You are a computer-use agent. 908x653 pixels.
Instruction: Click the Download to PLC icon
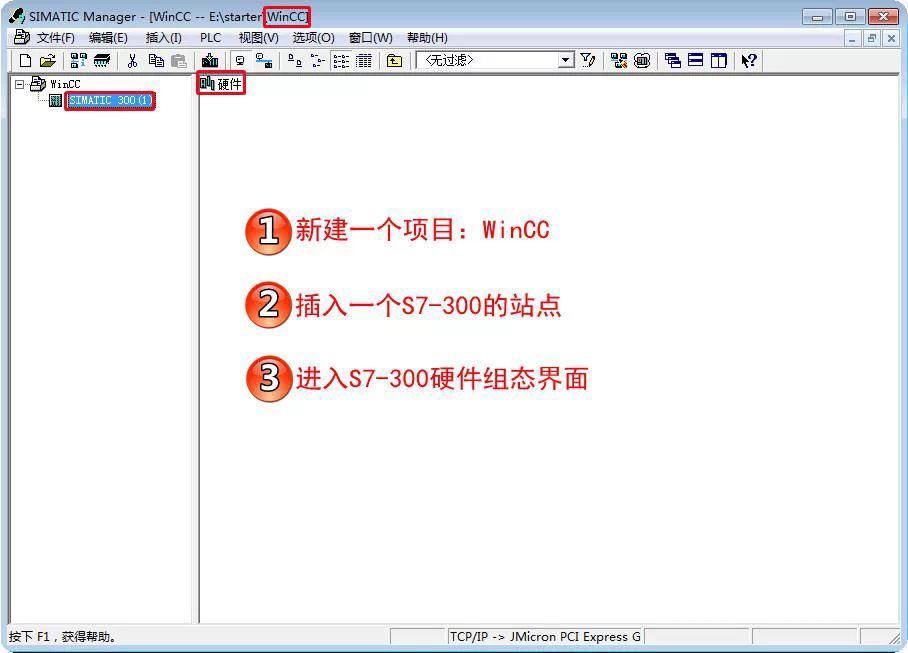coord(210,60)
